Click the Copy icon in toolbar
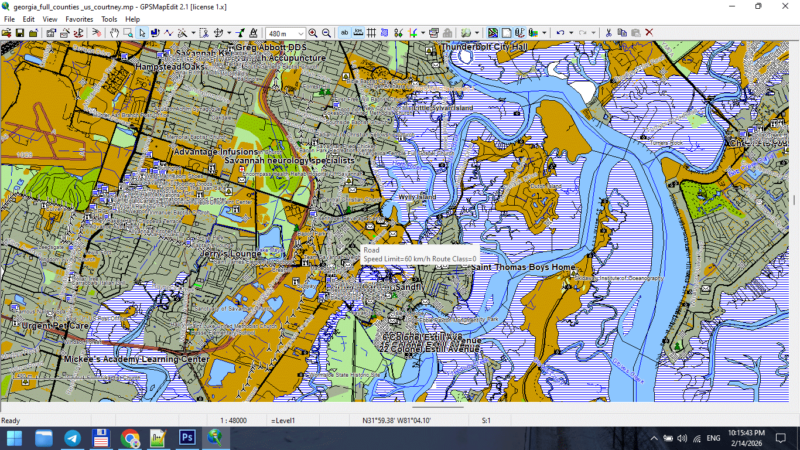 (x=622, y=33)
